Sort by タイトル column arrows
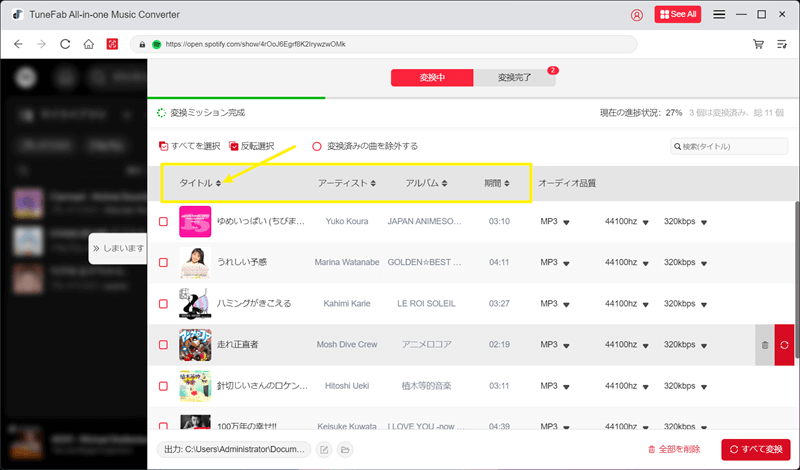This screenshot has height=470, width=800. click(x=218, y=183)
